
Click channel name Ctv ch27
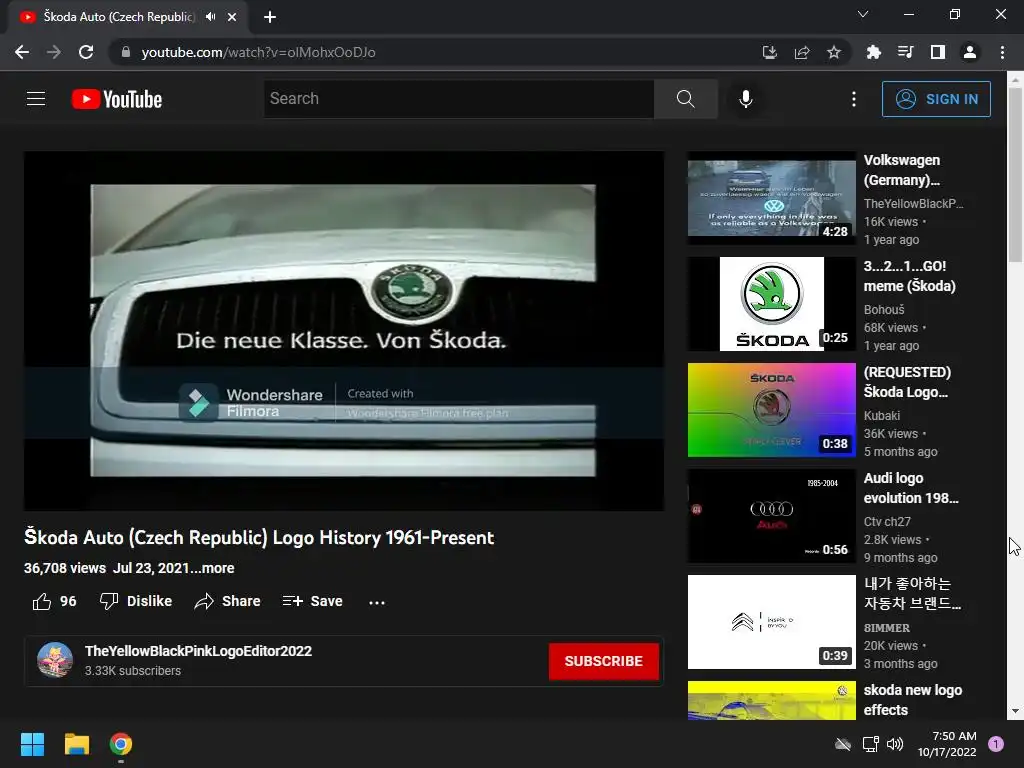pyautogui.click(x=887, y=521)
